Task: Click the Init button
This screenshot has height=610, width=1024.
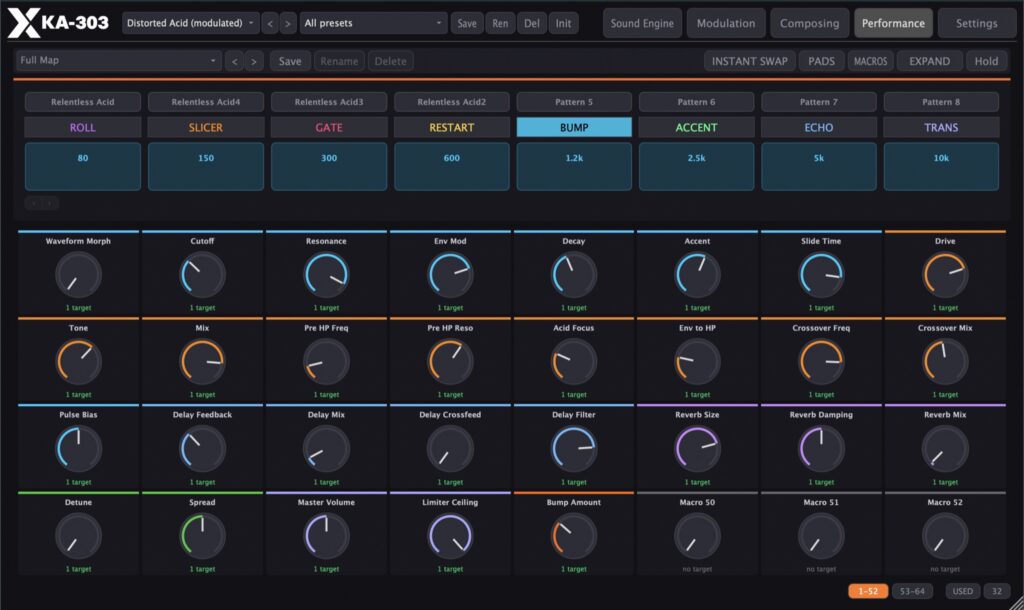Action: 563,24
